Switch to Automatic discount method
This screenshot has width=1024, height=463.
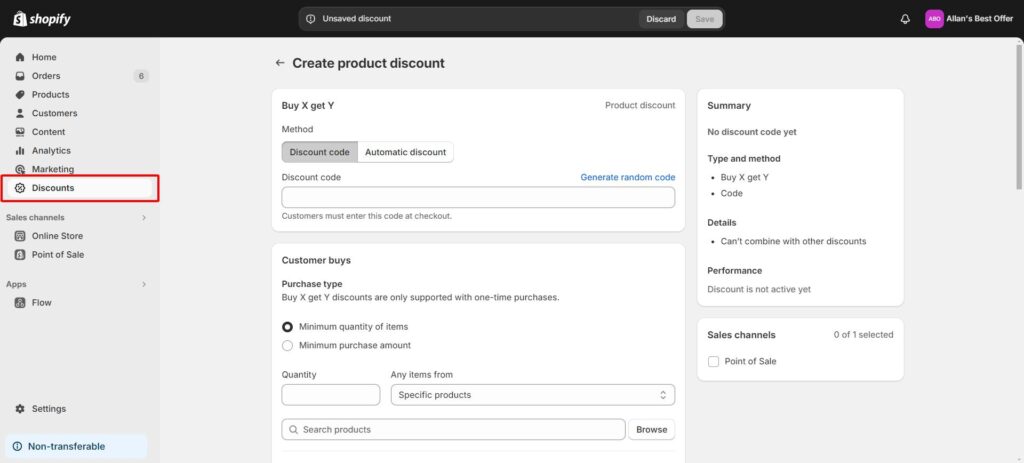(x=405, y=152)
